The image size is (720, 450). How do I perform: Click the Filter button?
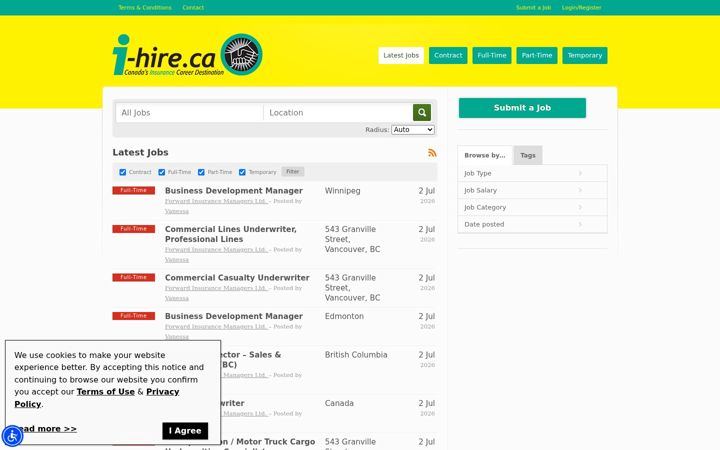pos(292,172)
